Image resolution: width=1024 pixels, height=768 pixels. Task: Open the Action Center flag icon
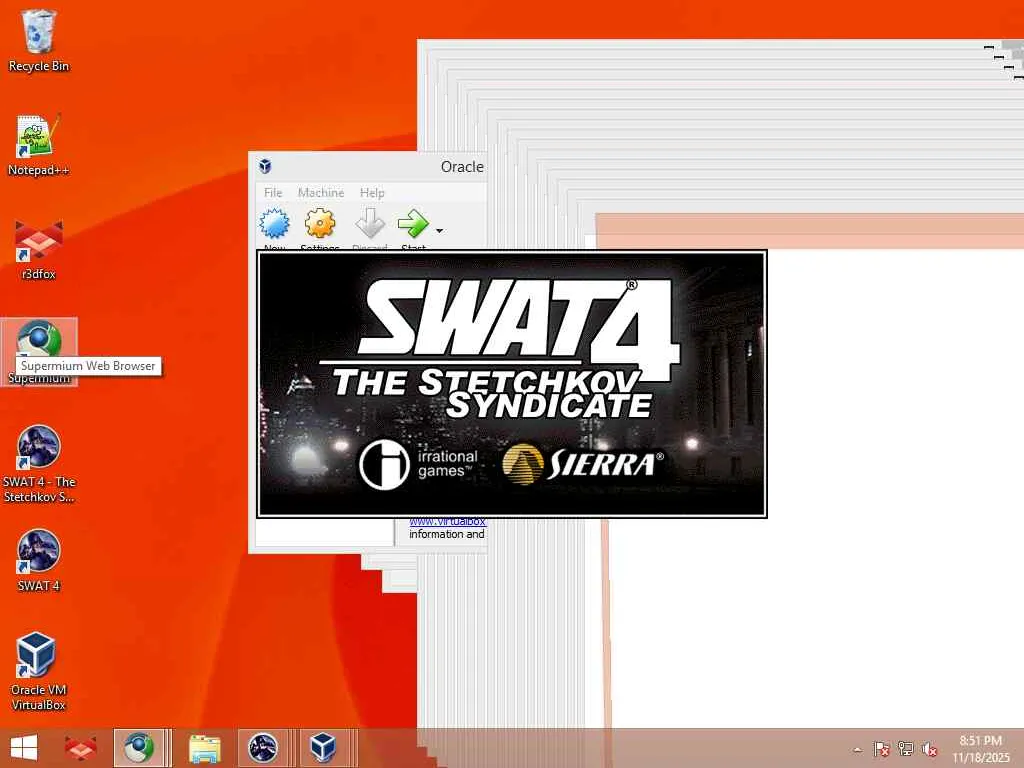click(881, 749)
